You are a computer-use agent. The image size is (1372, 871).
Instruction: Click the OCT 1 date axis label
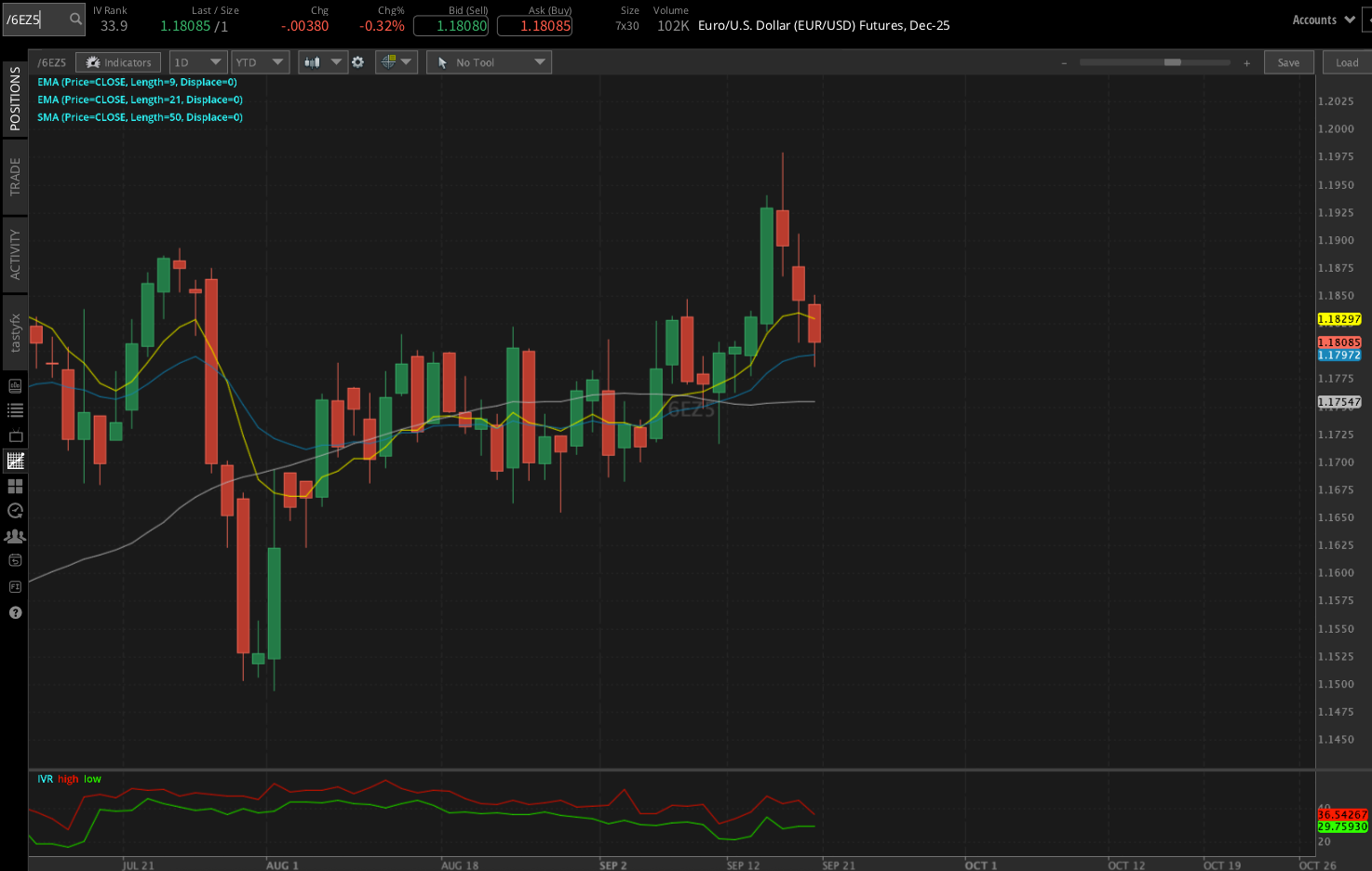980,865
